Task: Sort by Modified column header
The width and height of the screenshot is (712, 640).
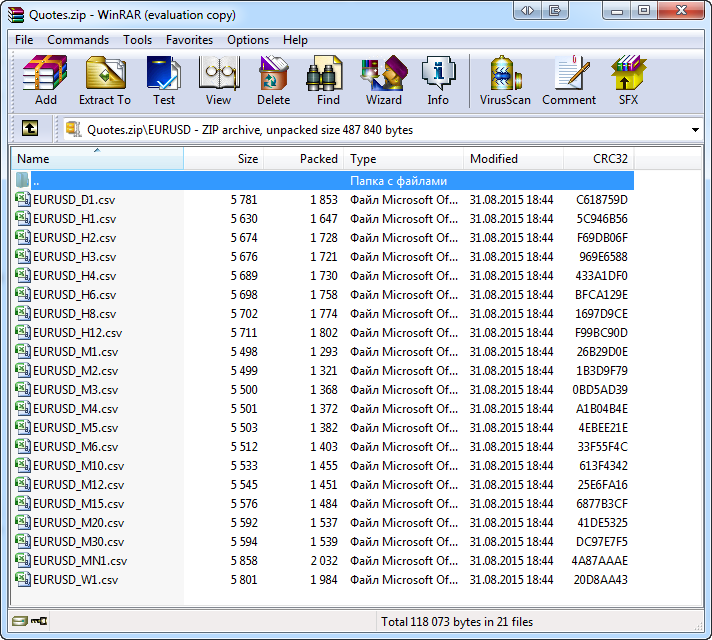Action: click(513, 159)
